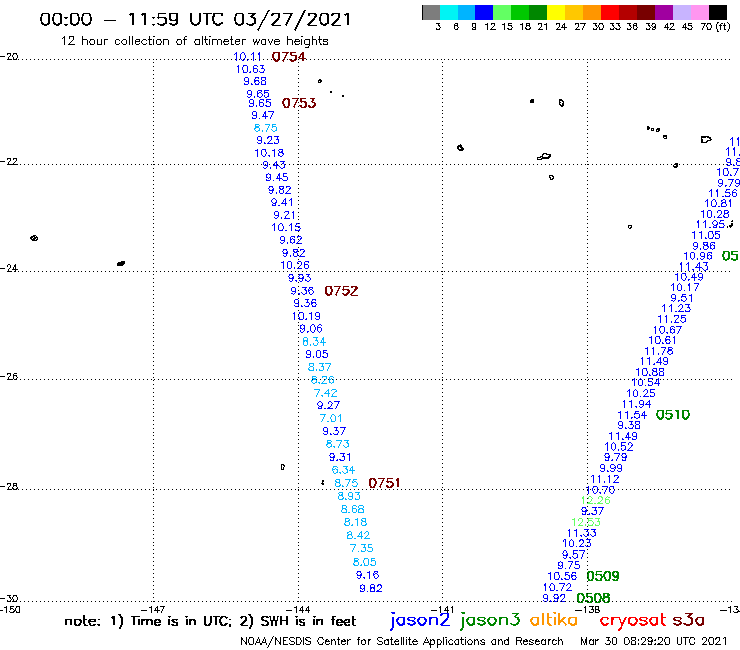Click the wave height value 9.23
The width and height of the screenshot is (740, 650).
268,140
